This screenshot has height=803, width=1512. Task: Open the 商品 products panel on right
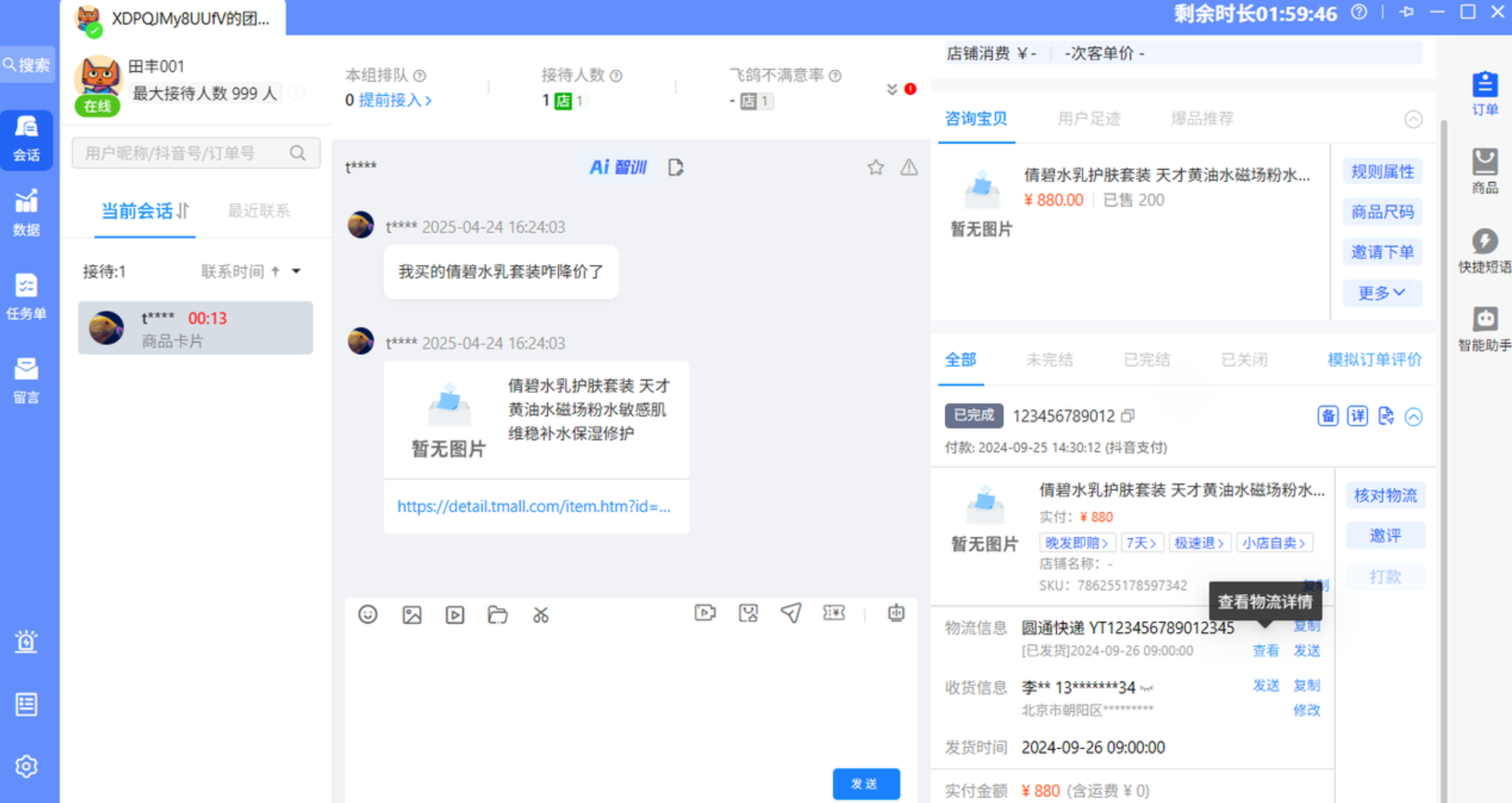point(1484,171)
